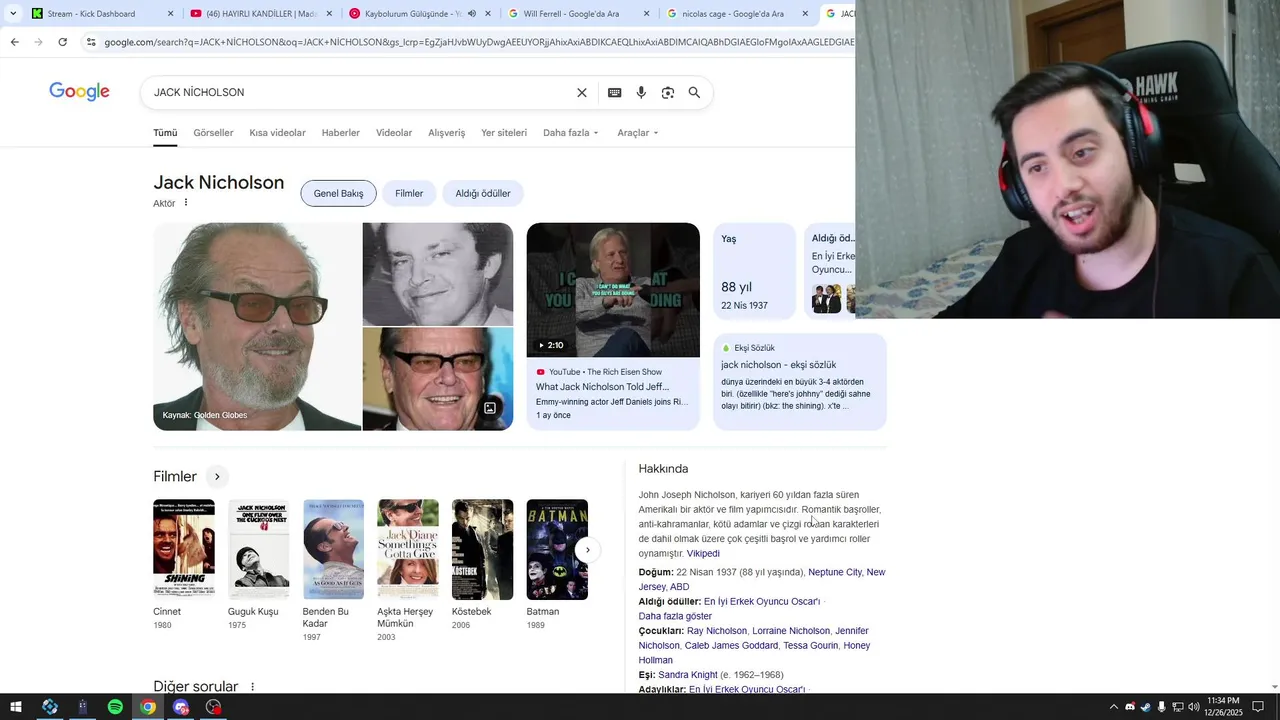Open the Benden Bu Kadar movie poster
The height and width of the screenshot is (720, 1280).
334,549
